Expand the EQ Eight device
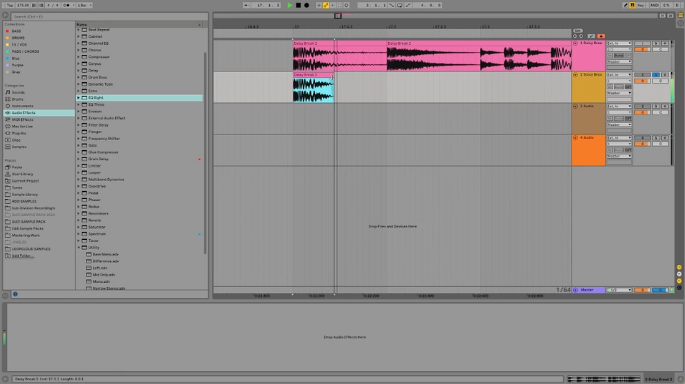Image resolution: width=685 pixels, height=384 pixels. point(79,98)
